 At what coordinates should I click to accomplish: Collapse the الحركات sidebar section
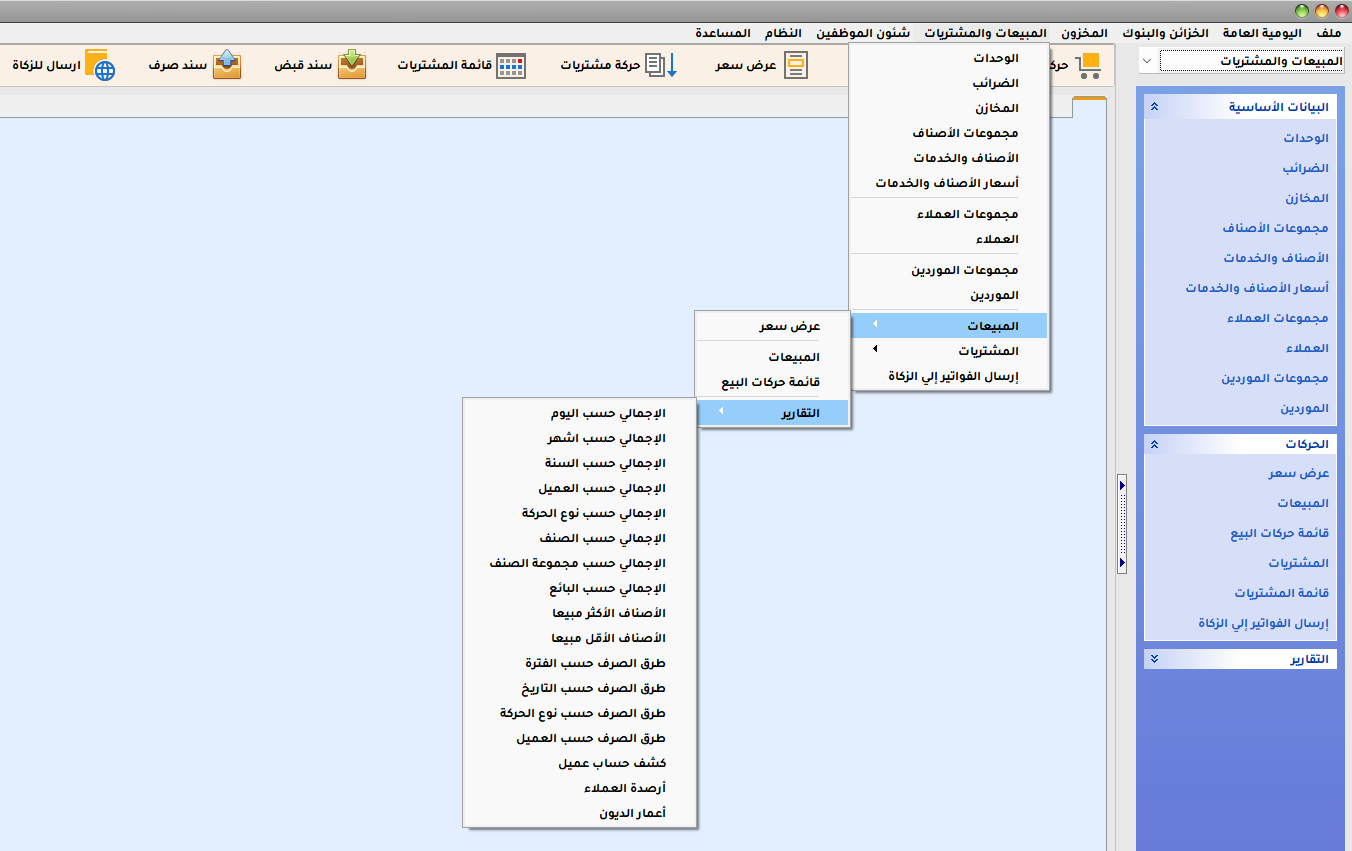[x=1155, y=444]
